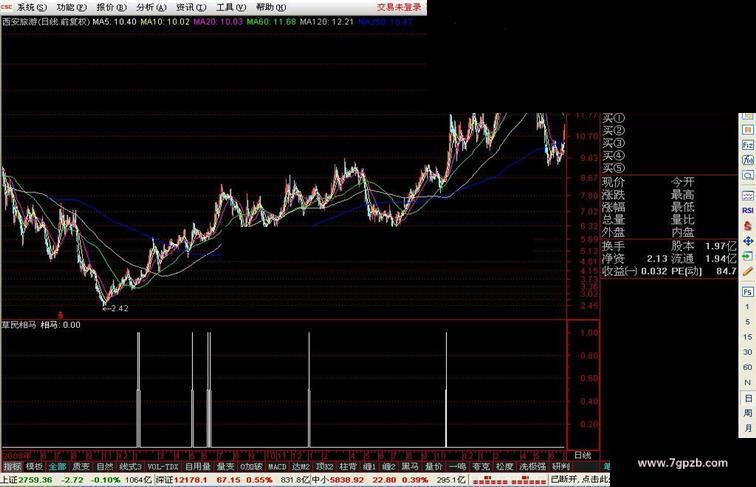Select the 缠1 indicator tab
The height and width of the screenshot is (487, 756).
tap(369, 466)
